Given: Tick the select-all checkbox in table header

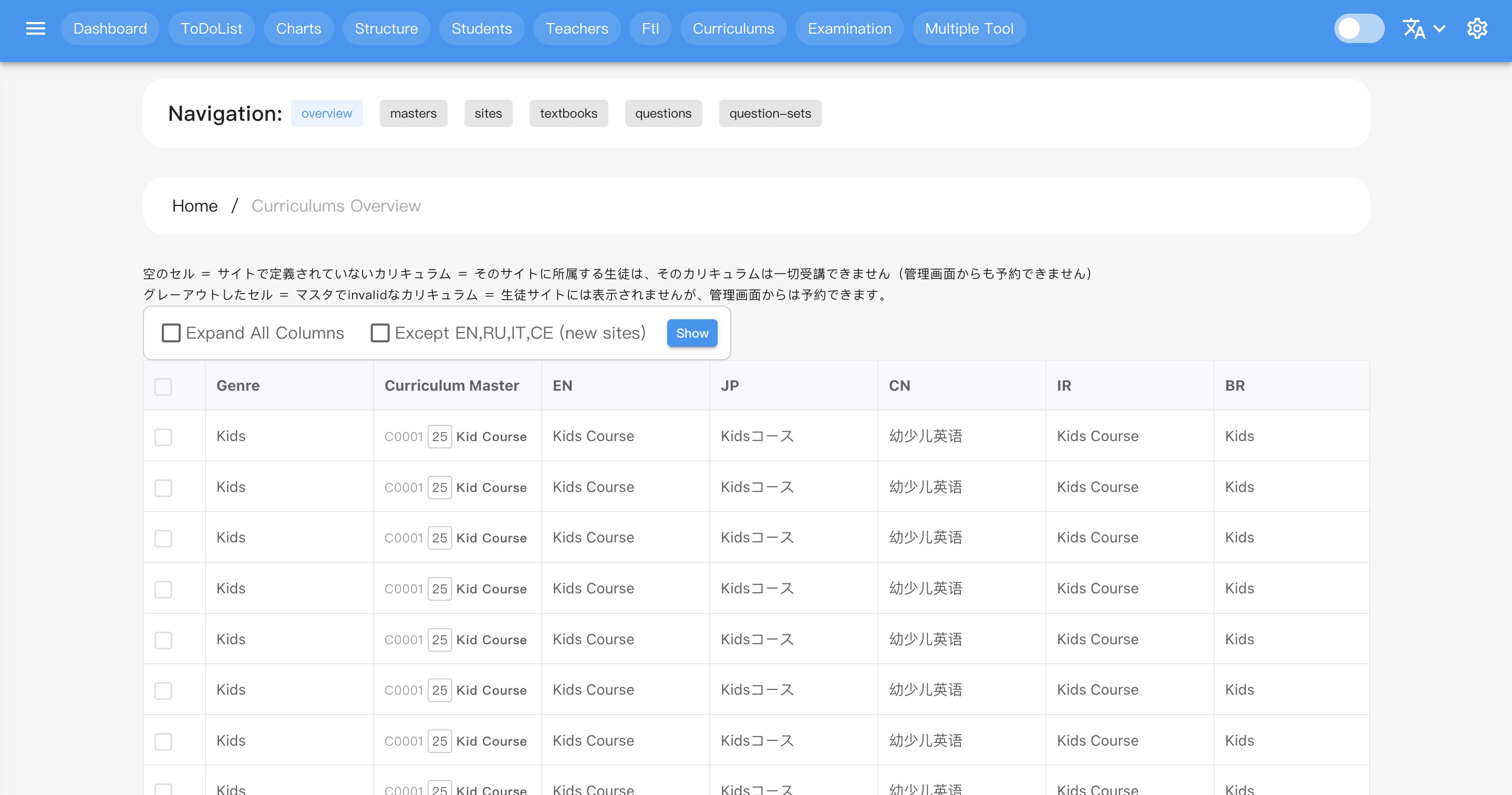Looking at the screenshot, I should [x=163, y=386].
